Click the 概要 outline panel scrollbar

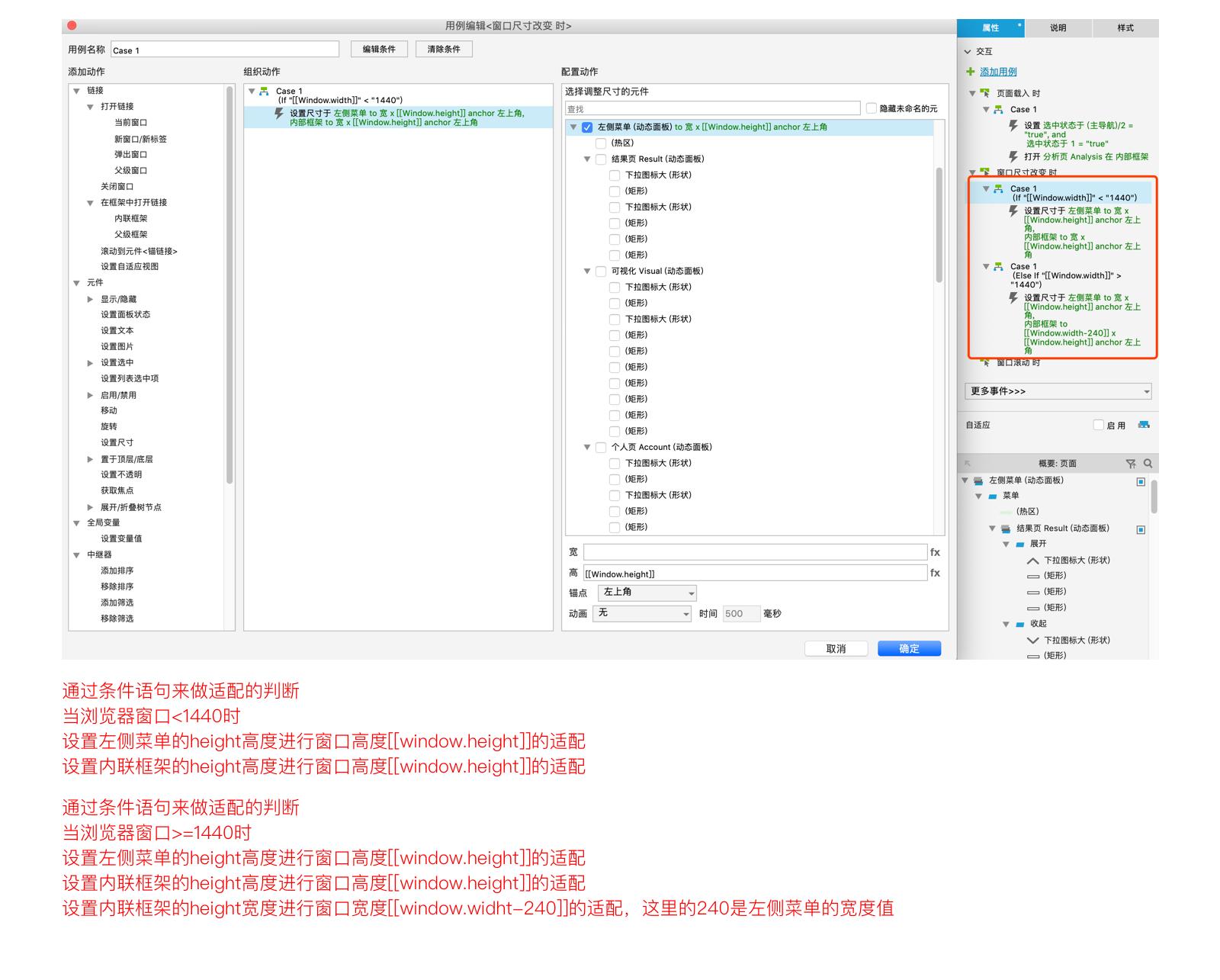coord(1154,496)
